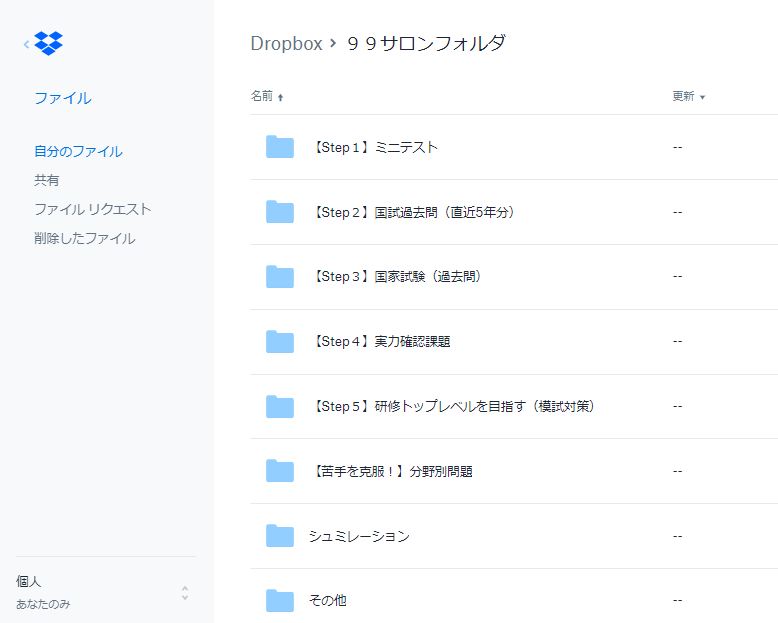
Task: Click folder icon for シュミレーション
Action: tap(280, 536)
